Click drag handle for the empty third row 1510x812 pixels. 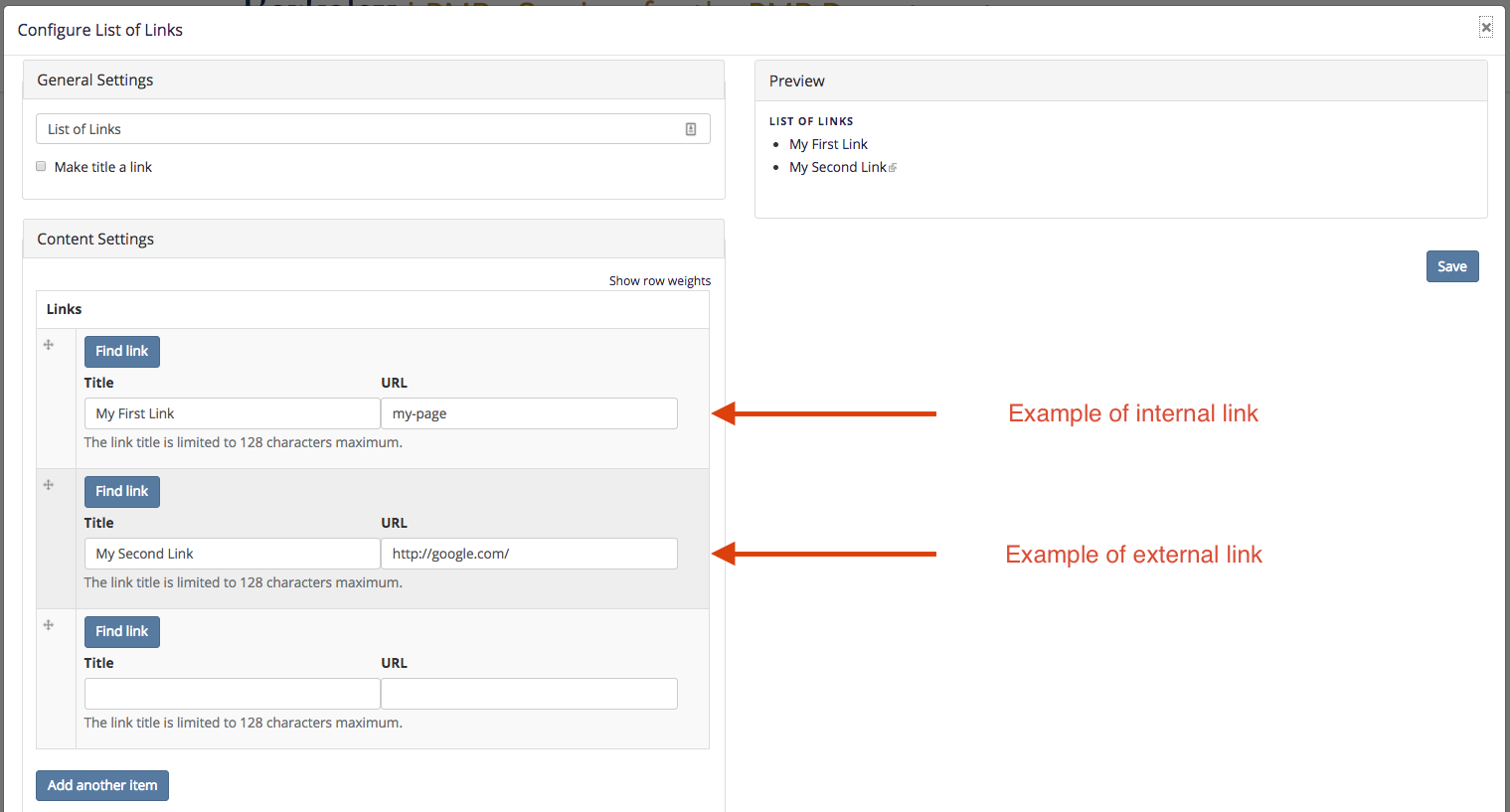(x=49, y=625)
